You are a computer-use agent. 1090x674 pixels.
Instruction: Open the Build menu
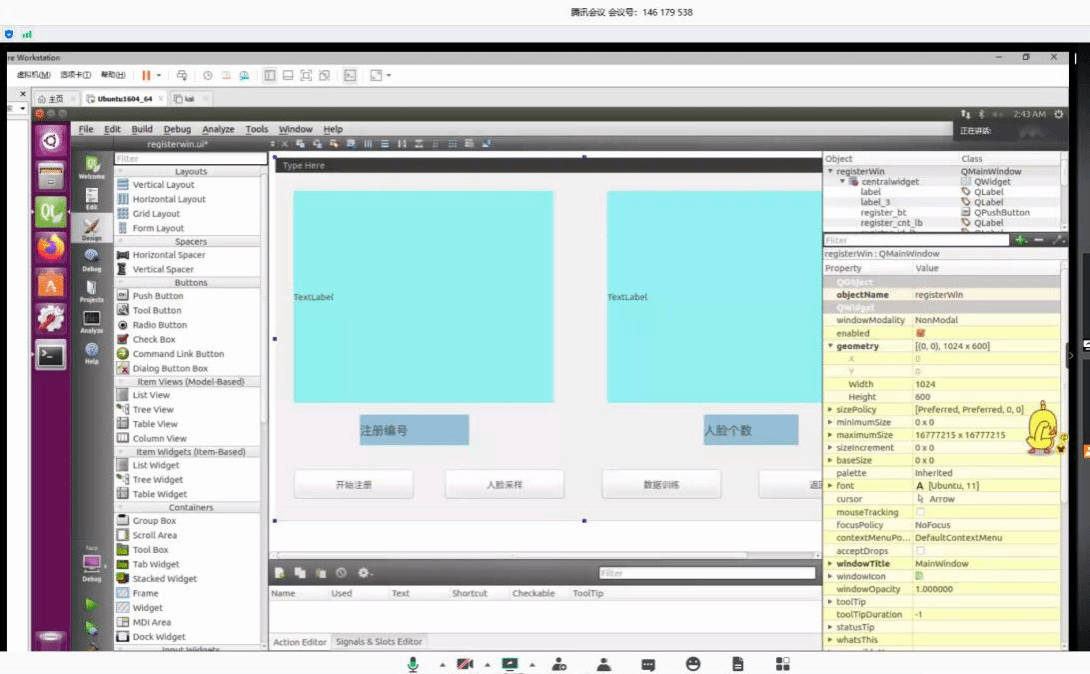pyautogui.click(x=142, y=129)
